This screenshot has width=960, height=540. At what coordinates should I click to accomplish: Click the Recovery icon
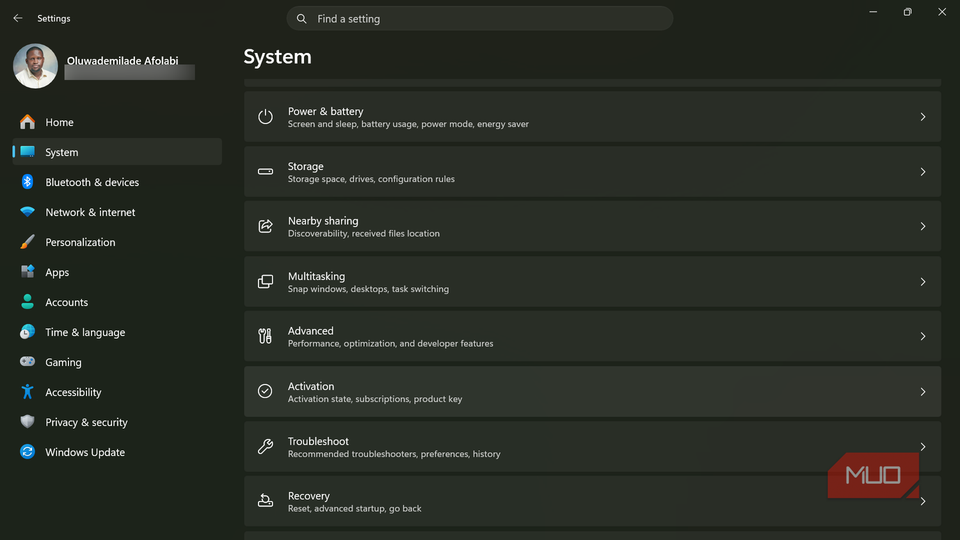pos(265,501)
